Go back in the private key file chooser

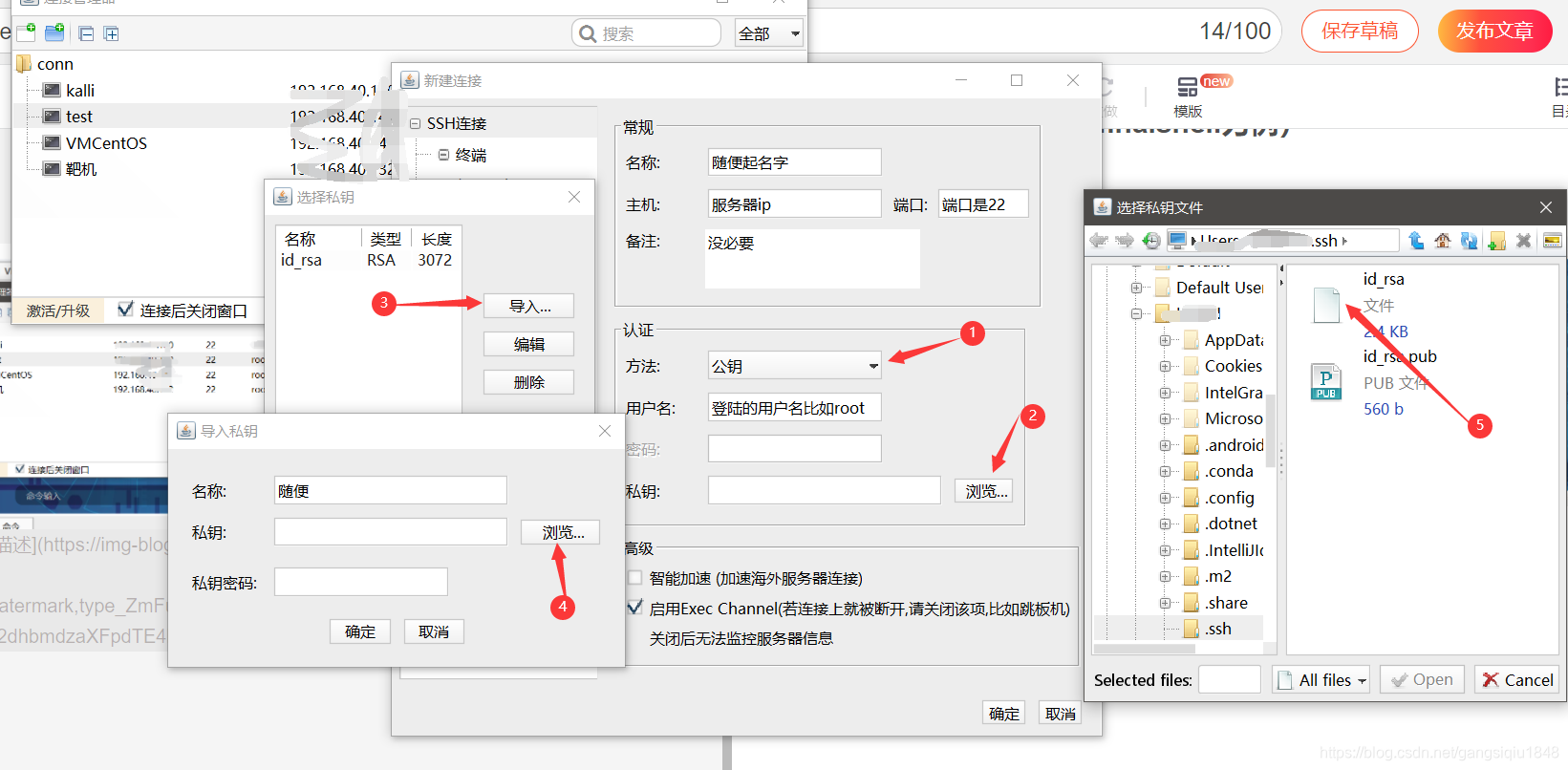click(x=1099, y=241)
